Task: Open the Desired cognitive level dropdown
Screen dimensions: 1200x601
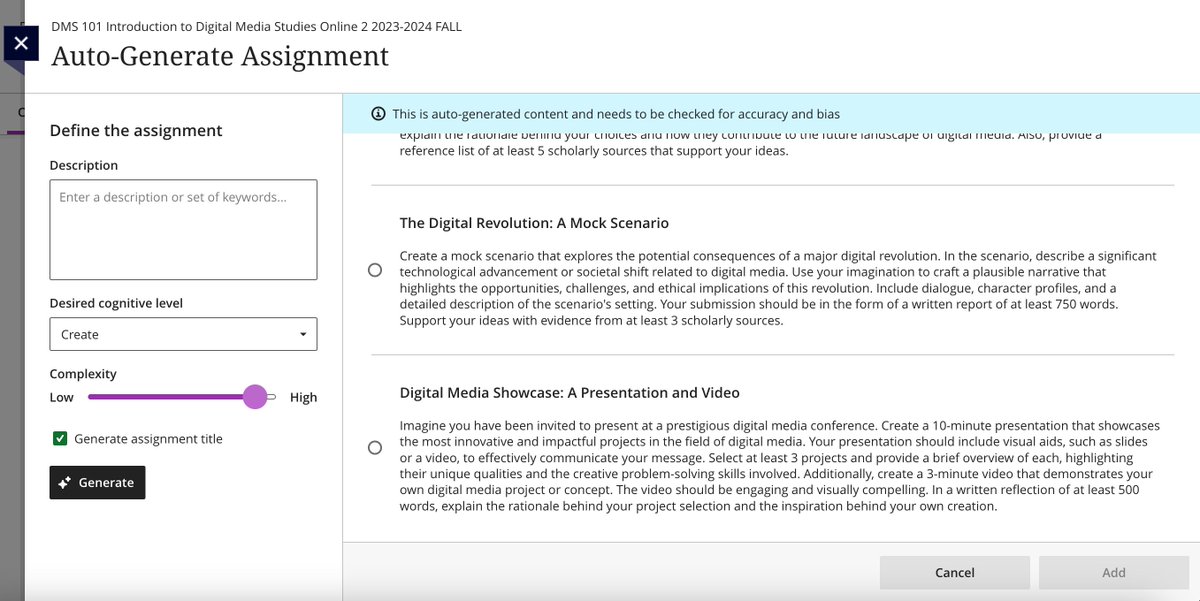Action: (x=183, y=334)
